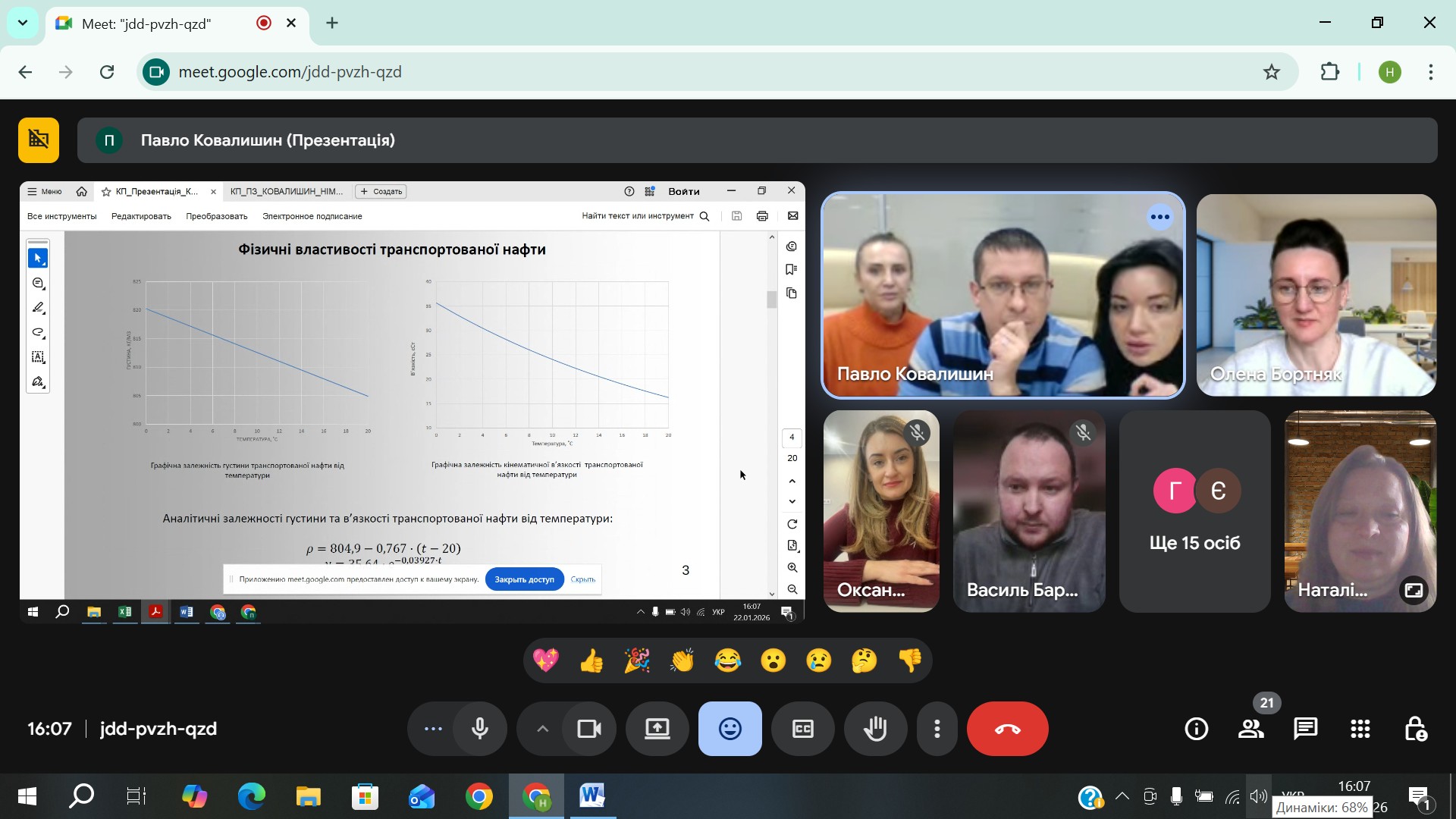The width and height of the screenshot is (1456, 819).
Task: Turn off the camera in Meet
Action: point(589,729)
